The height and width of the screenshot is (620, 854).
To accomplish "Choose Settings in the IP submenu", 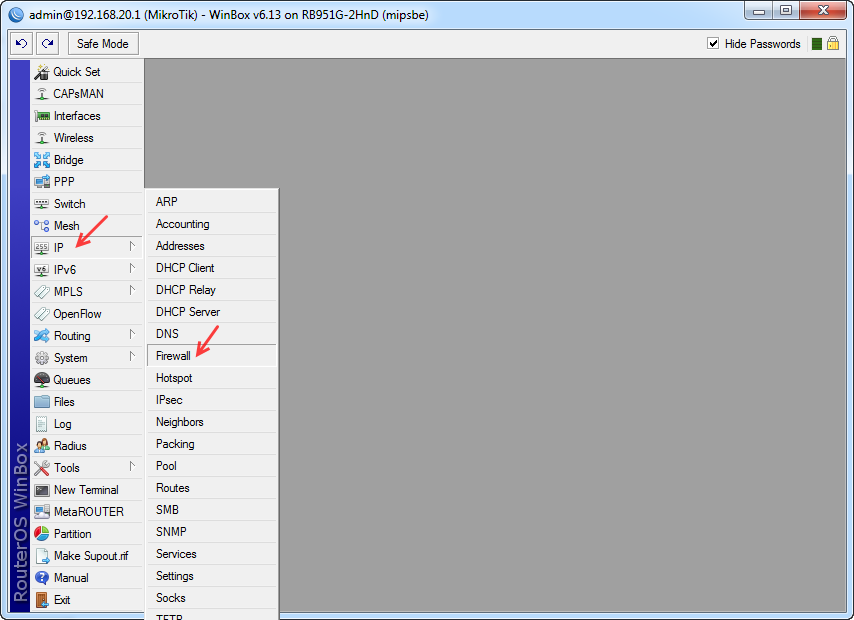I will 212,576.
